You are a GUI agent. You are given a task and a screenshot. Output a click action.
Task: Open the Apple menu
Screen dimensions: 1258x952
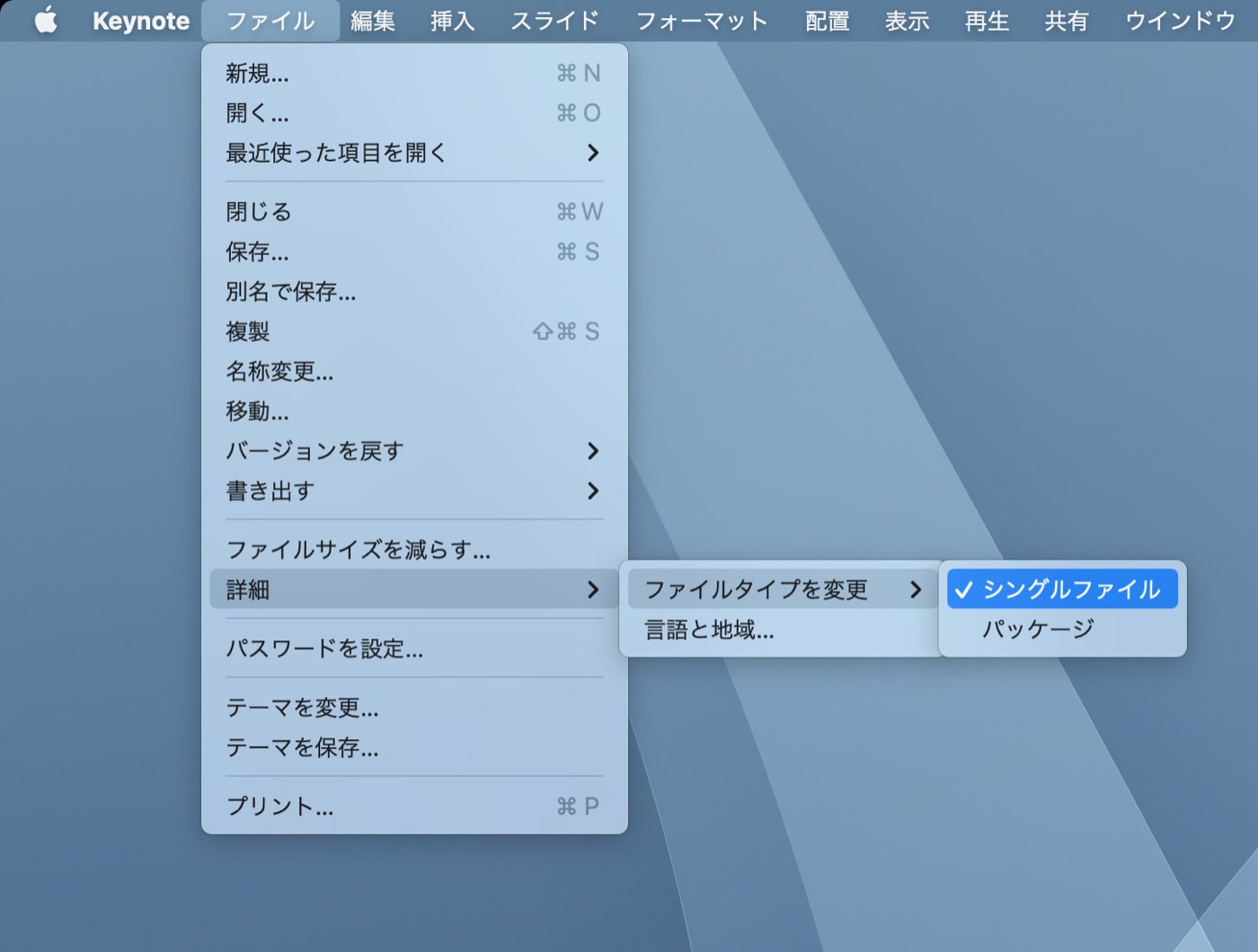pyautogui.click(x=46, y=20)
